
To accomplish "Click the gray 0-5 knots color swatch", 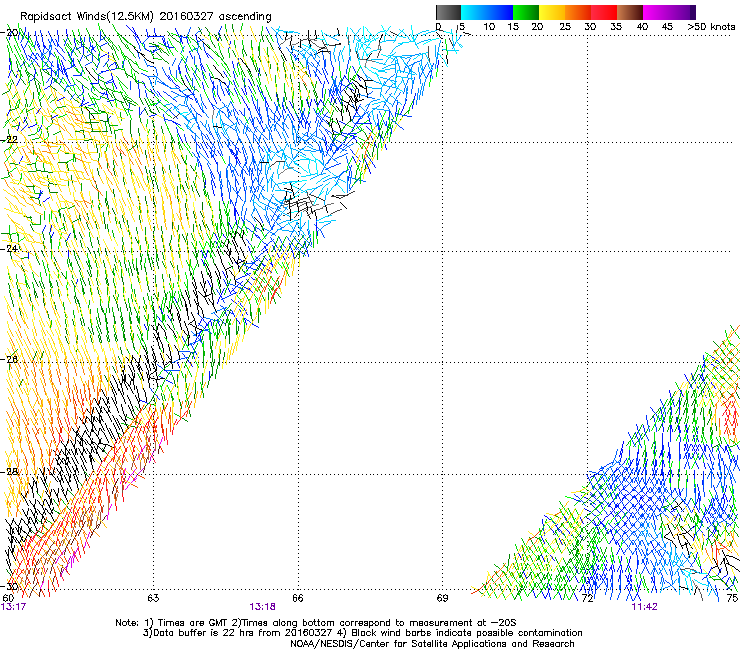I will pos(448,12).
